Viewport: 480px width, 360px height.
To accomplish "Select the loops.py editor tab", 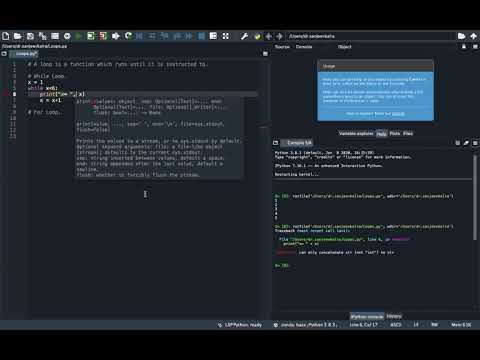I will tap(25, 53).
